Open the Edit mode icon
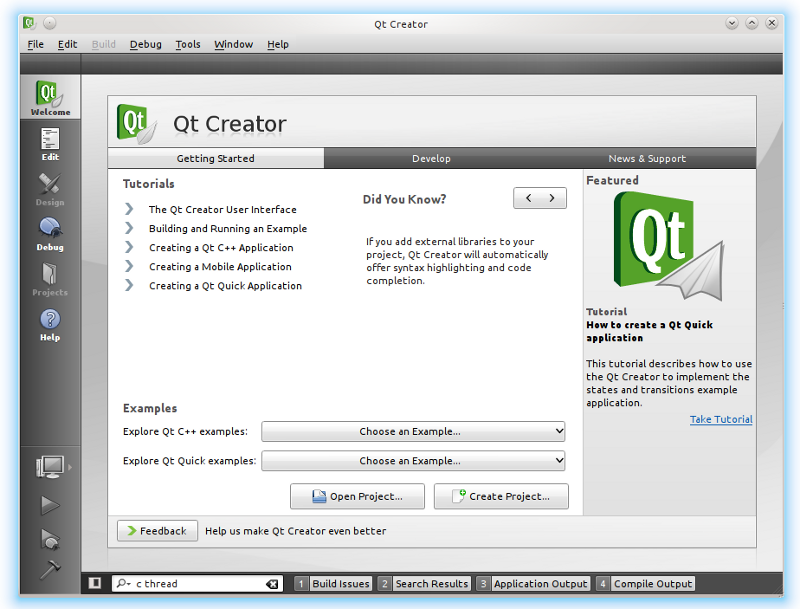 point(50,144)
